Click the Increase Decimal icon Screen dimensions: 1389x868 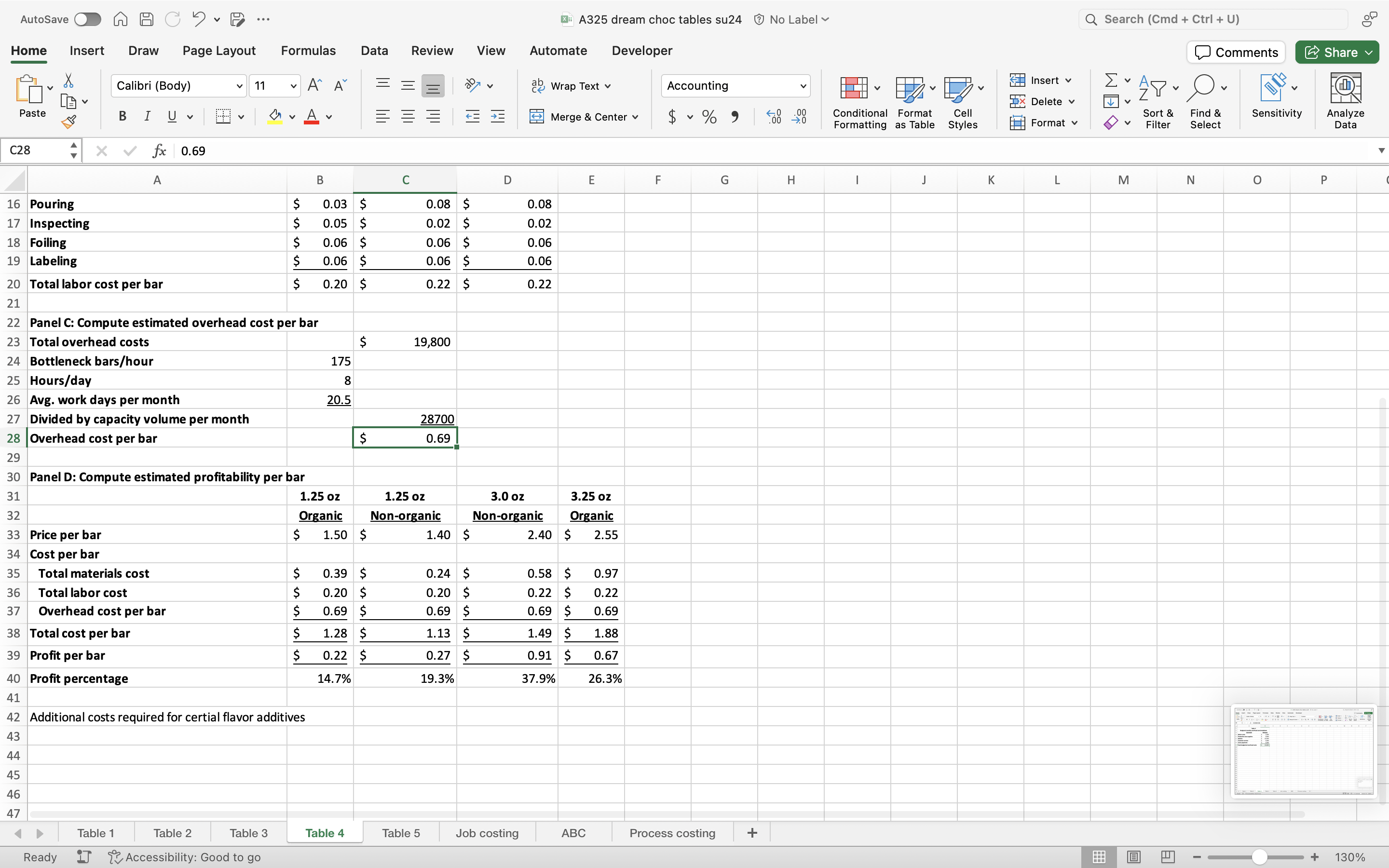point(774,117)
